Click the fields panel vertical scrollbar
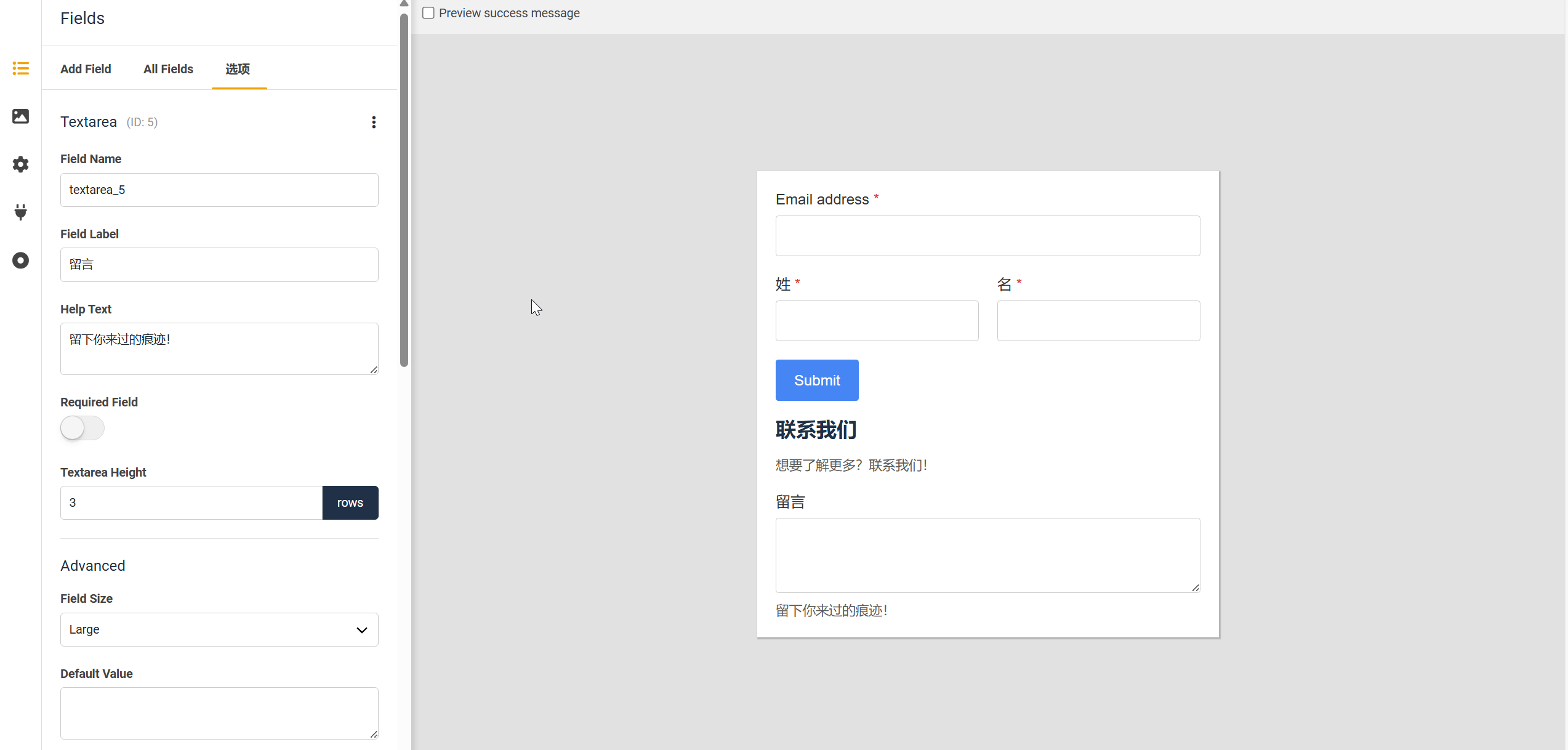This screenshot has height=750, width=1568. click(x=404, y=191)
